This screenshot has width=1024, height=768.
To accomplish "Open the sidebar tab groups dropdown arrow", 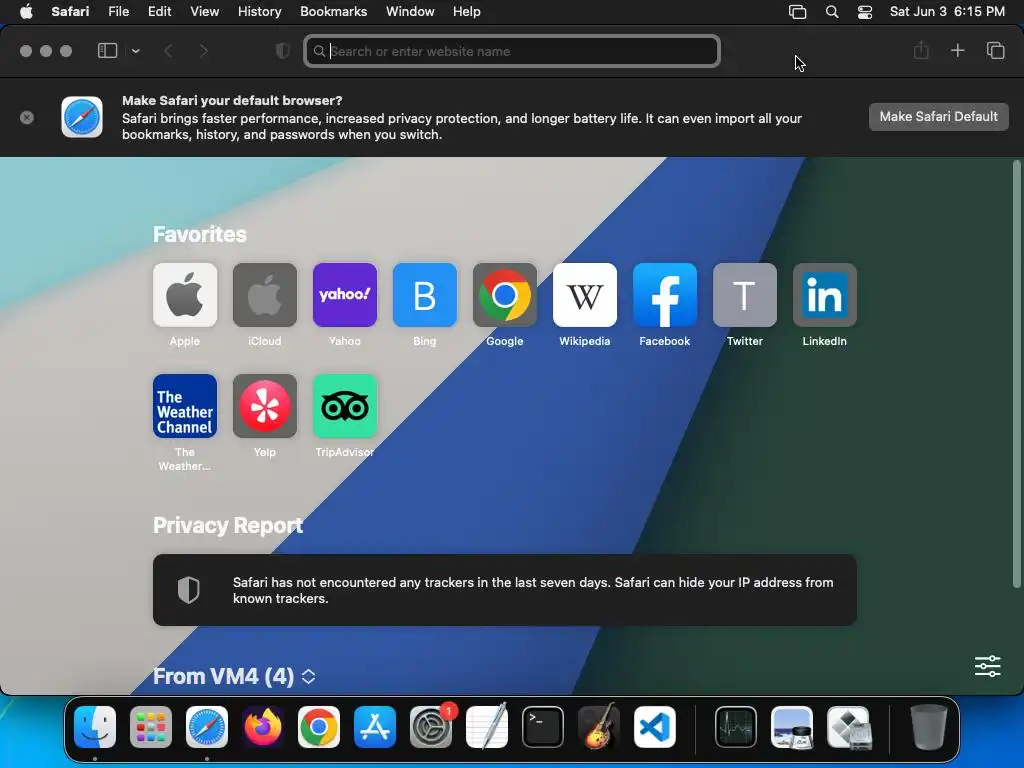I will [x=135, y=50].
